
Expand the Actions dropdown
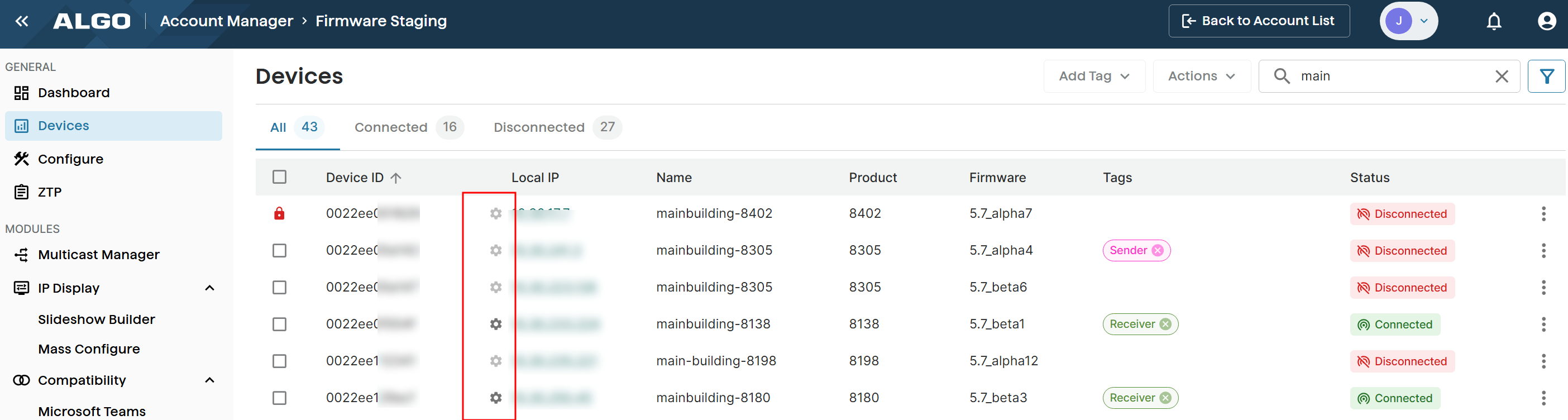click(1201, 76)
